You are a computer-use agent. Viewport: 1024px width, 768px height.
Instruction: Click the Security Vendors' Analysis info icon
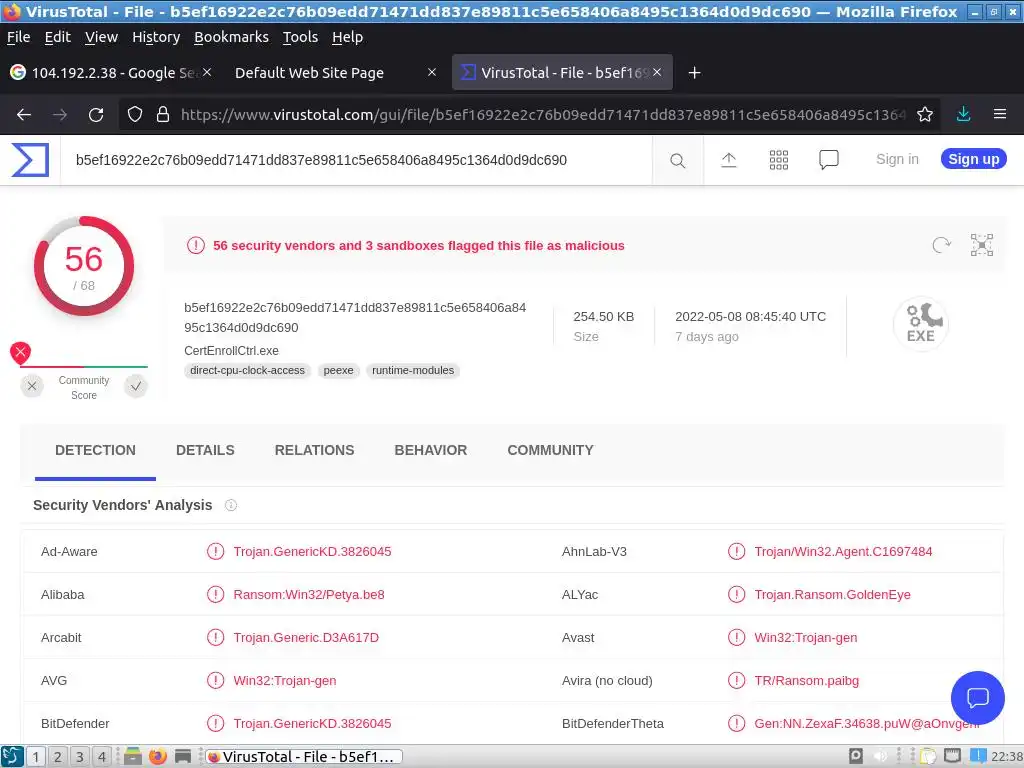point(231,505)
